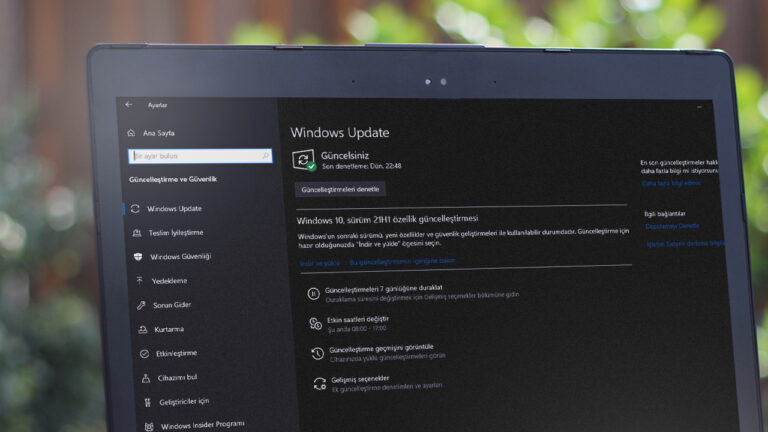Click the pause icon for 7-day update pause
The image size is (768, 432).
(313, 293)
